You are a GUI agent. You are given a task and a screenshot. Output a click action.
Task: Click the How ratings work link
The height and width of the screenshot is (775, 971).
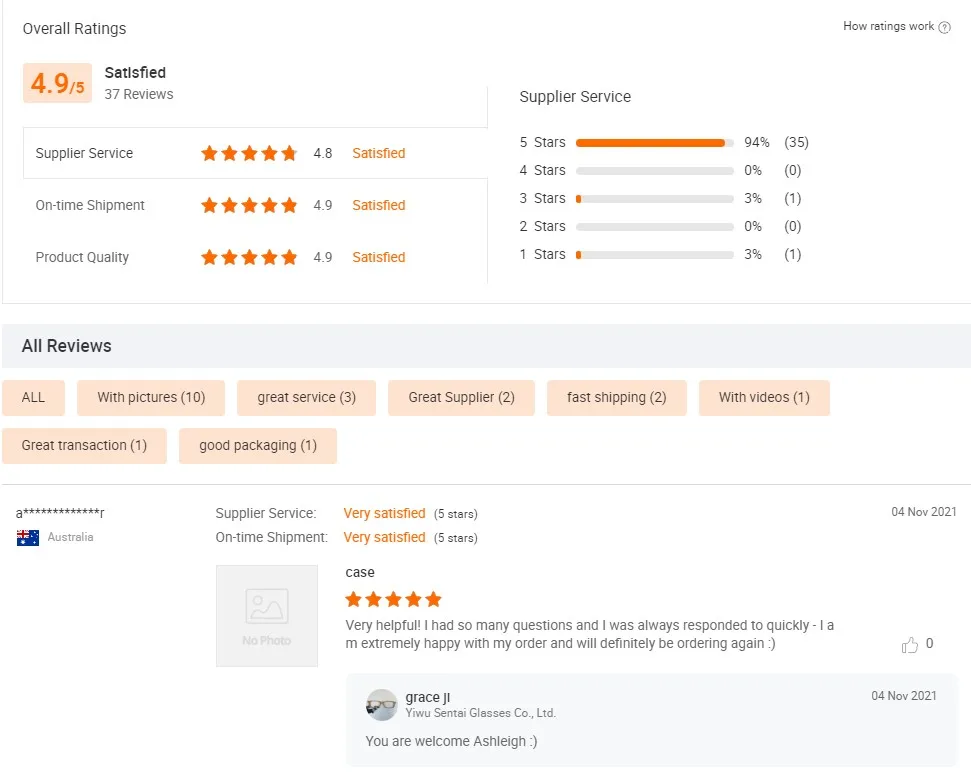(888, 27)
